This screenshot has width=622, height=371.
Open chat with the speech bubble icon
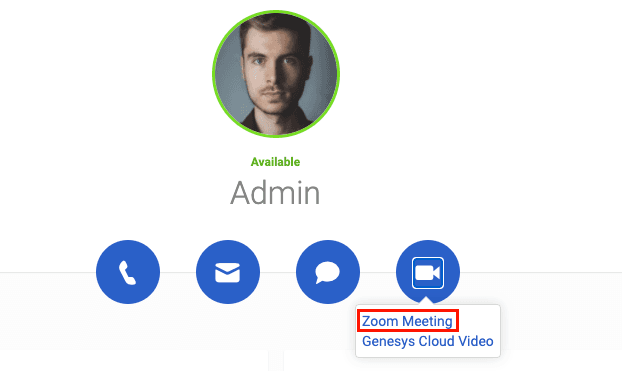coord(328,272)
